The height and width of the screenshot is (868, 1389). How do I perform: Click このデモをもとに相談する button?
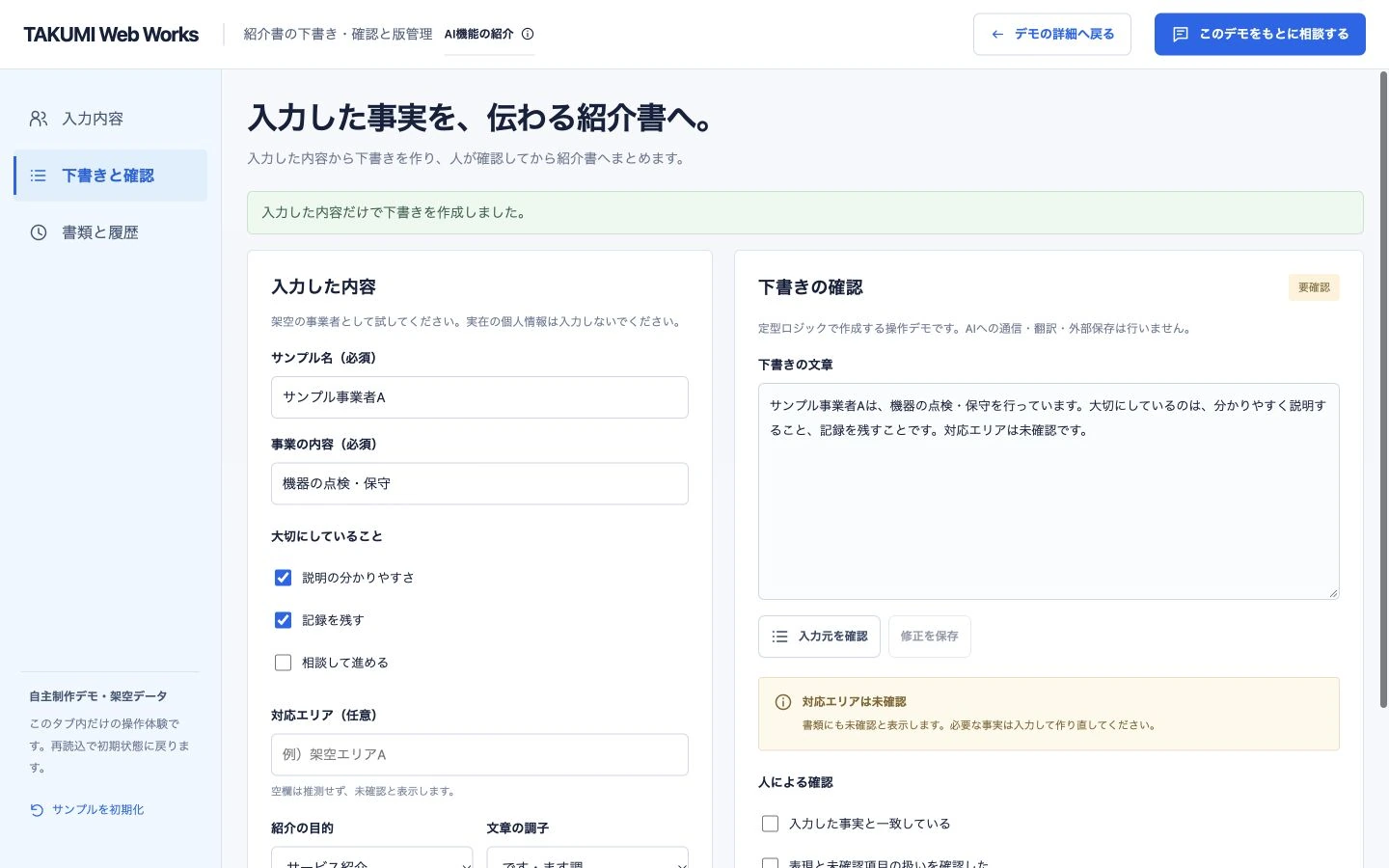click(x=1260, y=34)
